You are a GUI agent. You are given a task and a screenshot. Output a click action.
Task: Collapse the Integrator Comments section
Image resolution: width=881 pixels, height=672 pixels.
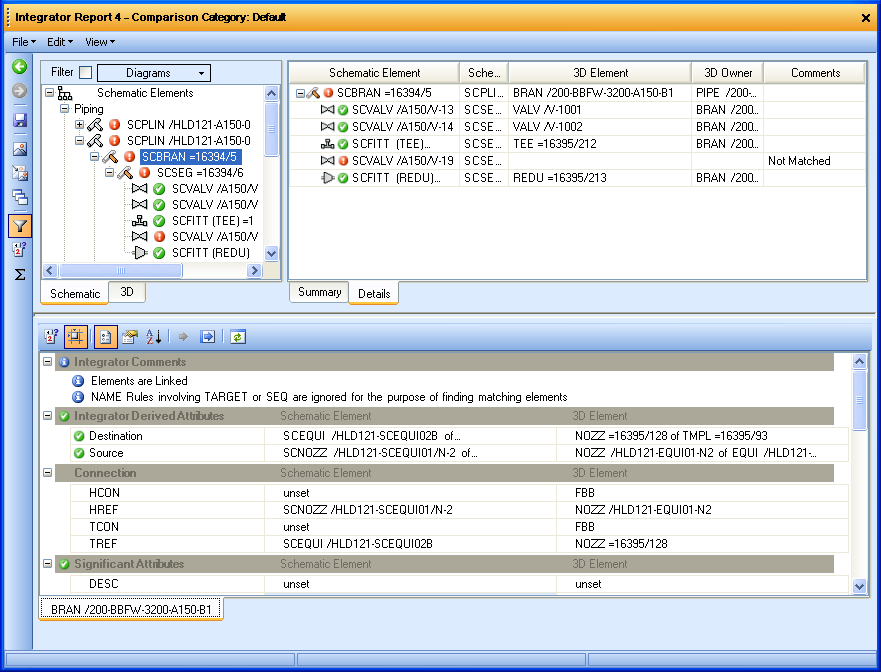[x=48, y=362]
